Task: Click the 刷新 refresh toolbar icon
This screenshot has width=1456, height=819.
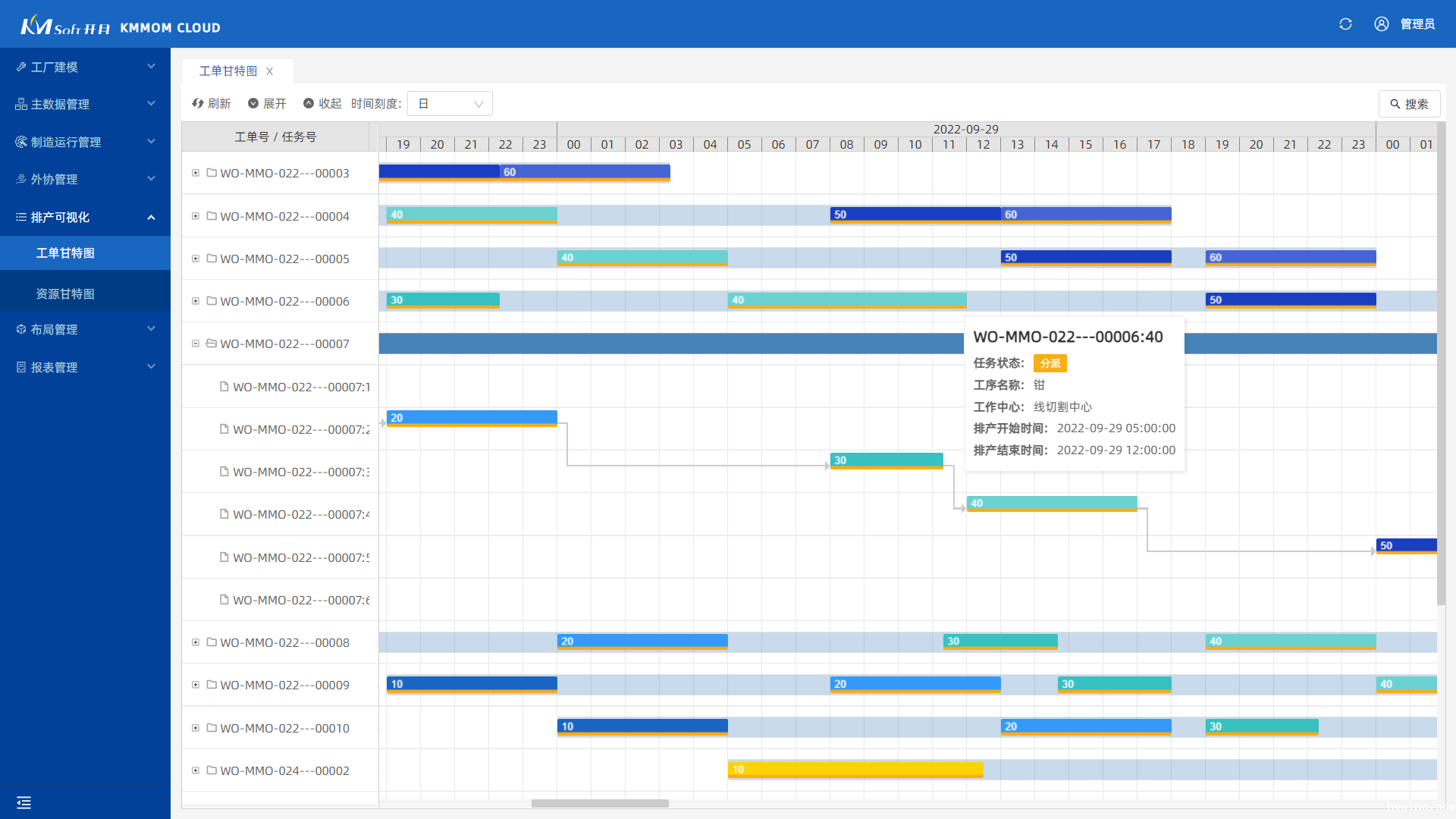Action: 198,103
